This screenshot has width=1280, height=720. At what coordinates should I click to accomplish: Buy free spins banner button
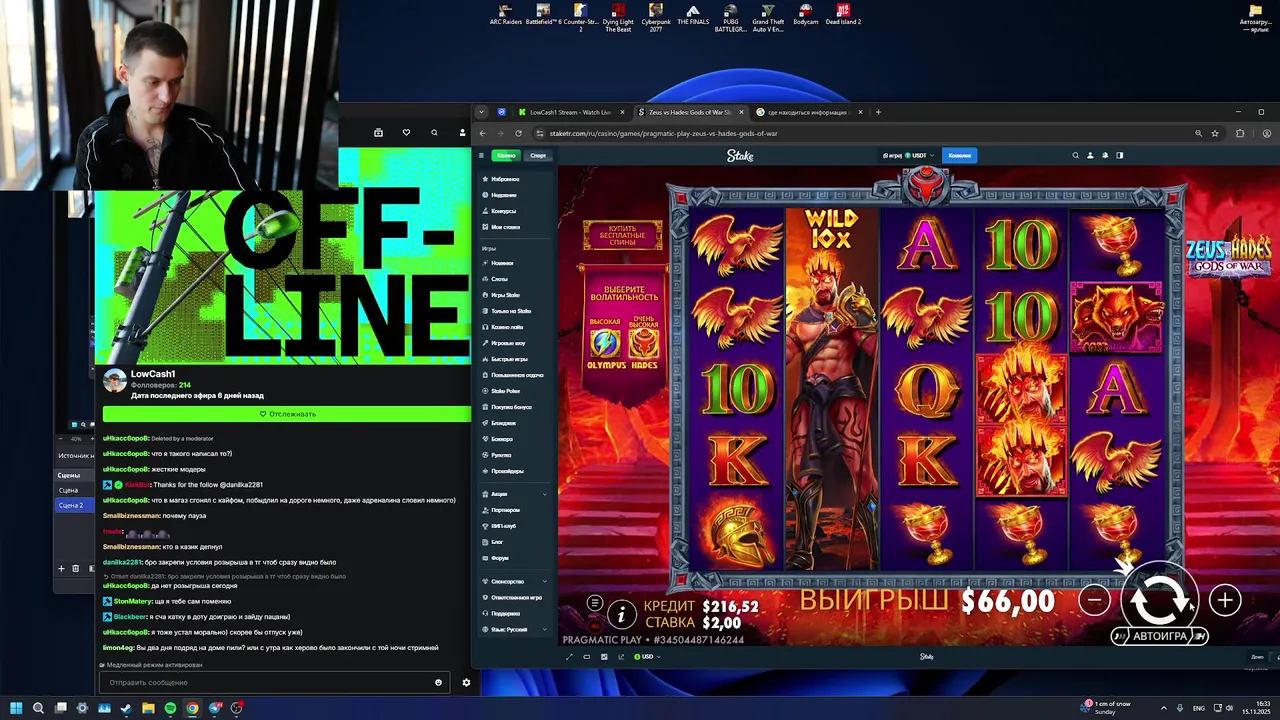coord(623,235)
